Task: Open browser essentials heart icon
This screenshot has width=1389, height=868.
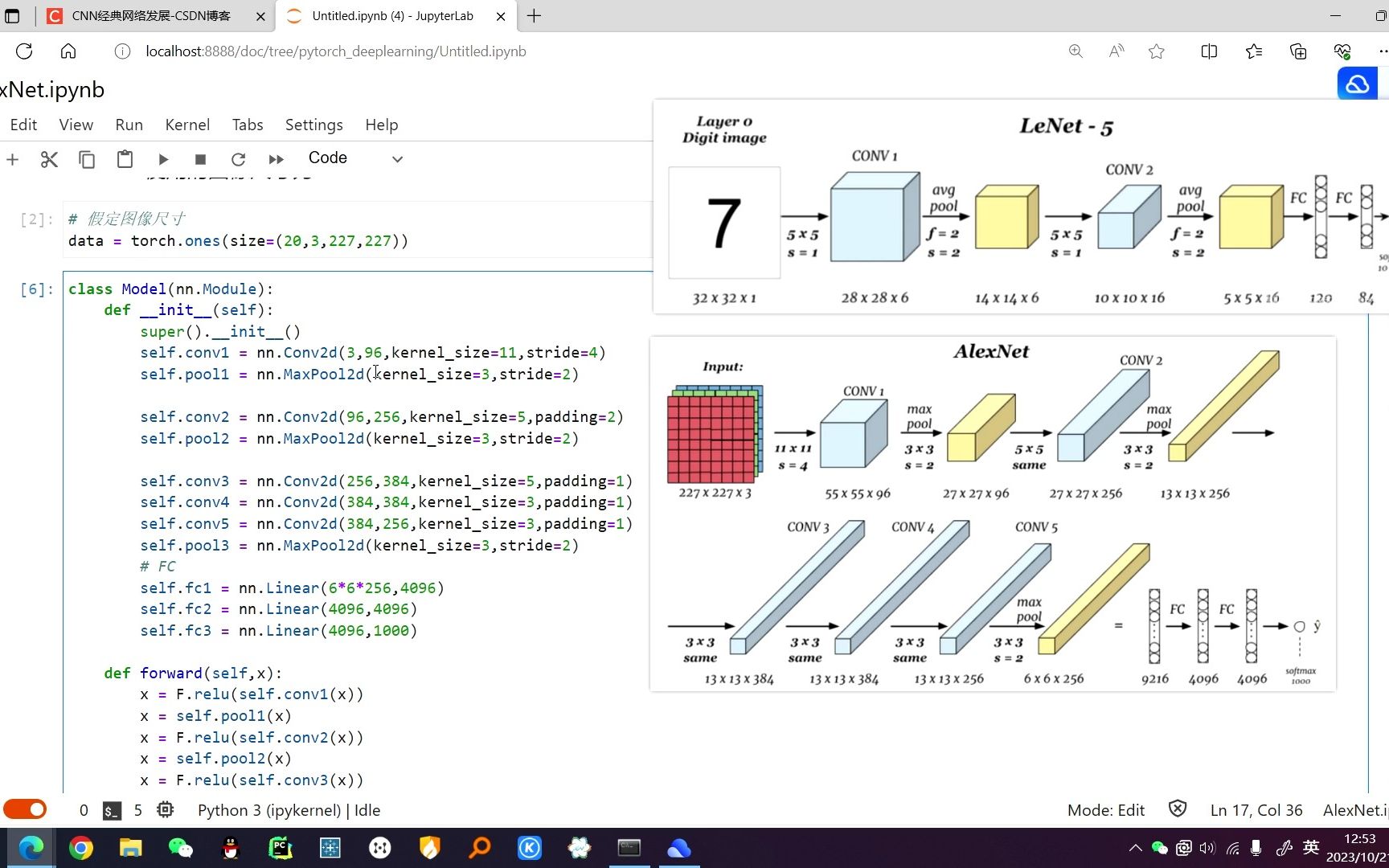Action: tap(1342, 51)
